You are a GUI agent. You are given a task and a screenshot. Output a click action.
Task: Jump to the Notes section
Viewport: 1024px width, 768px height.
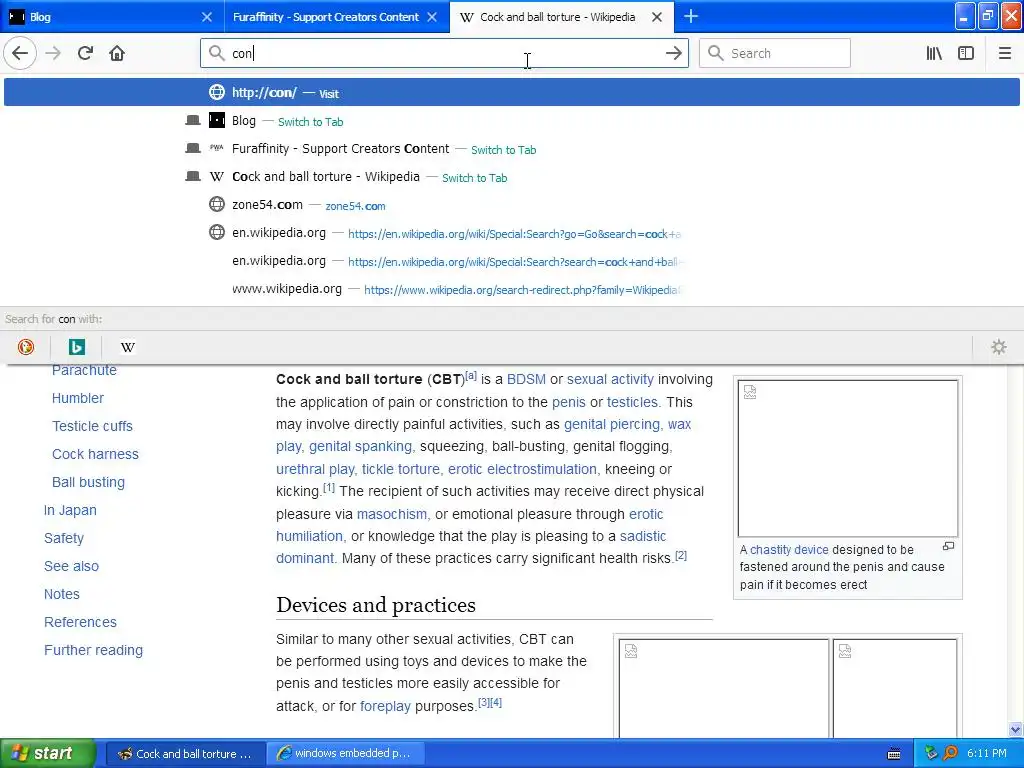tap(61, 594)
